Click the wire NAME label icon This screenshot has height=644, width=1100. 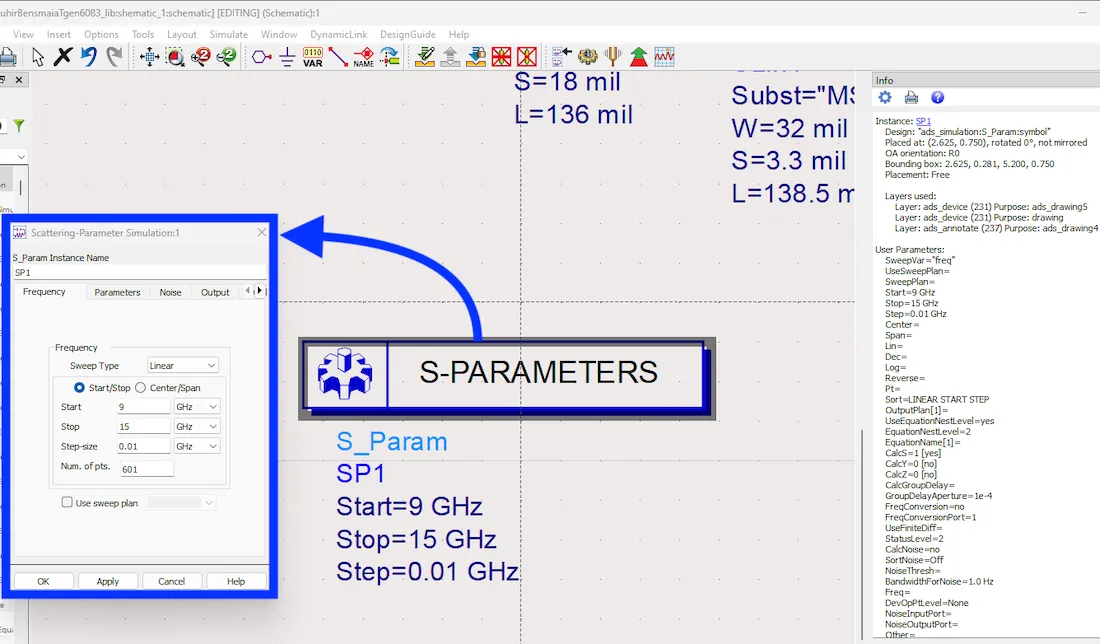point(363,57)
